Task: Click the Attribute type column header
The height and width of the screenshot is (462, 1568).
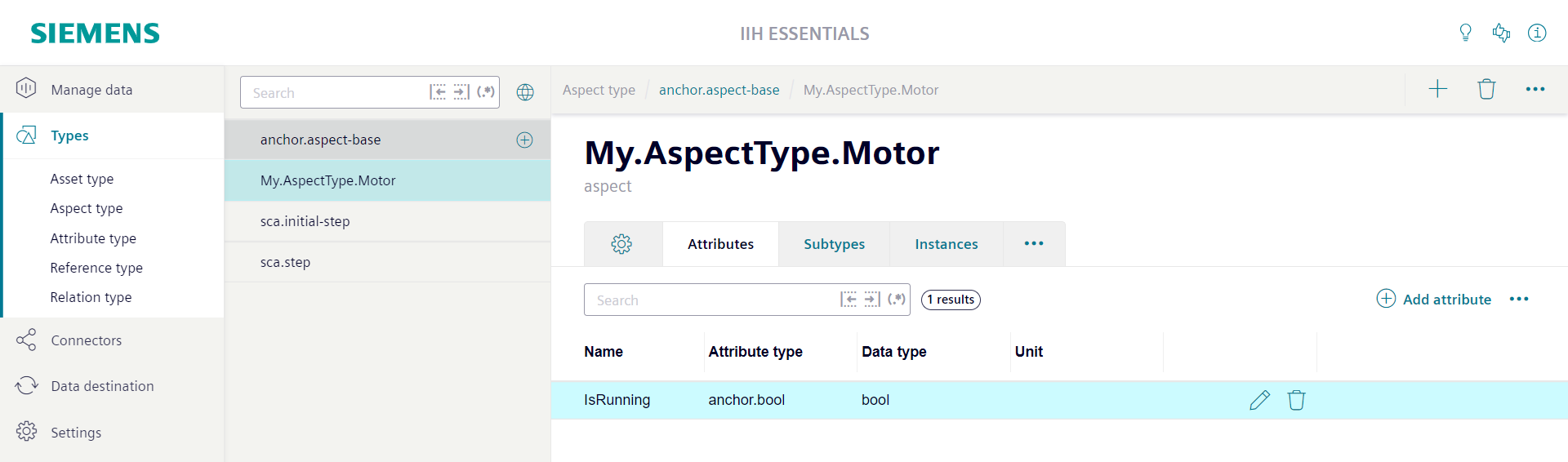Action: pyautogui.click(x=755, y=352)
